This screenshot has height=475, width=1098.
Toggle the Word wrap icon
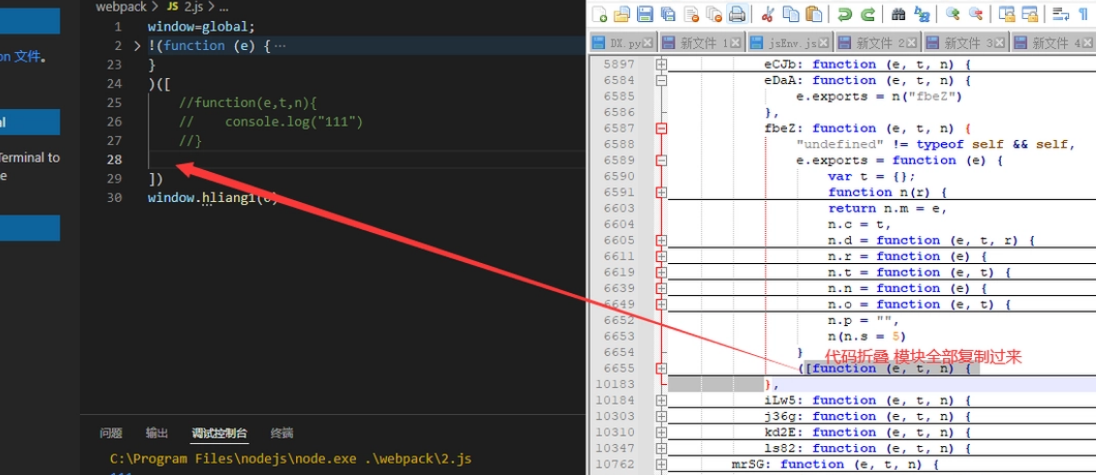(1060, 13)
